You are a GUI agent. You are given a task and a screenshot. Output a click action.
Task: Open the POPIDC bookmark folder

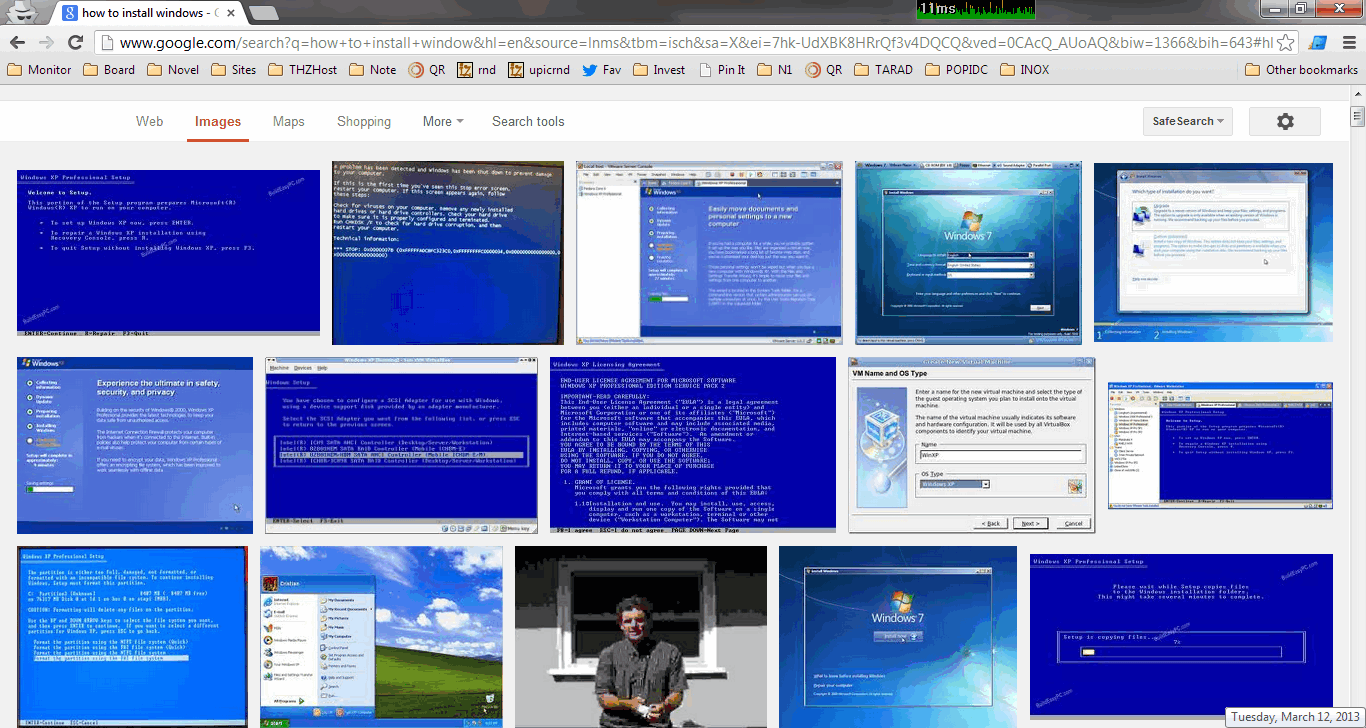pos(955,70)
